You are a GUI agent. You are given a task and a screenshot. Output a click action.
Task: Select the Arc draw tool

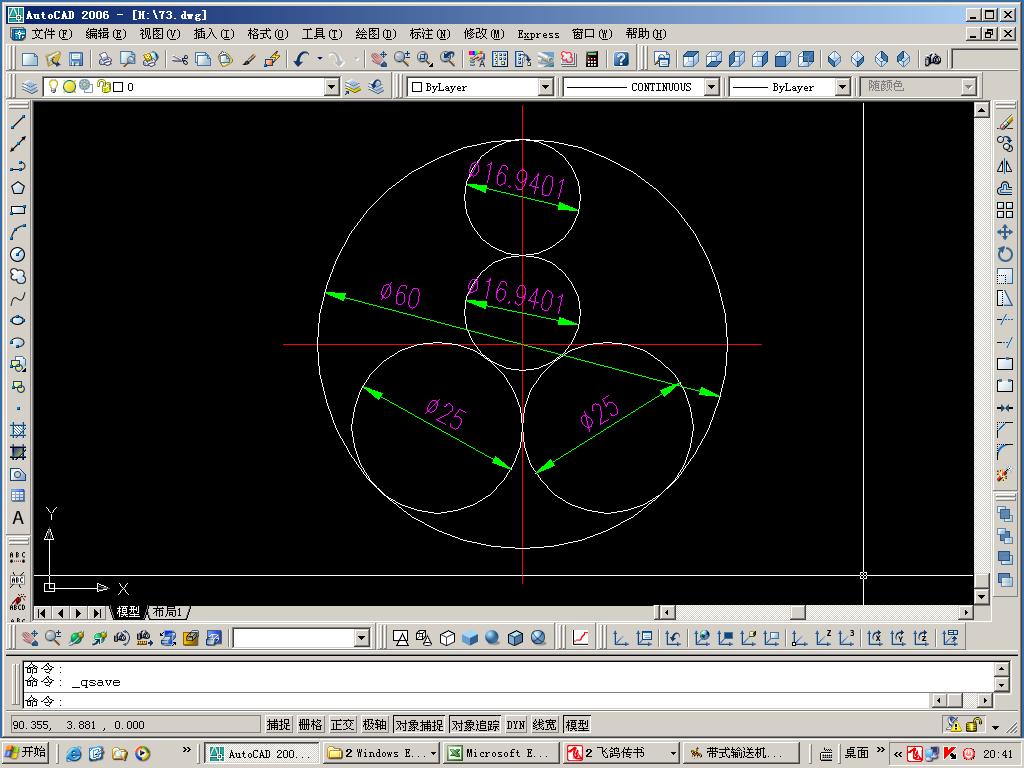(18, 232)
